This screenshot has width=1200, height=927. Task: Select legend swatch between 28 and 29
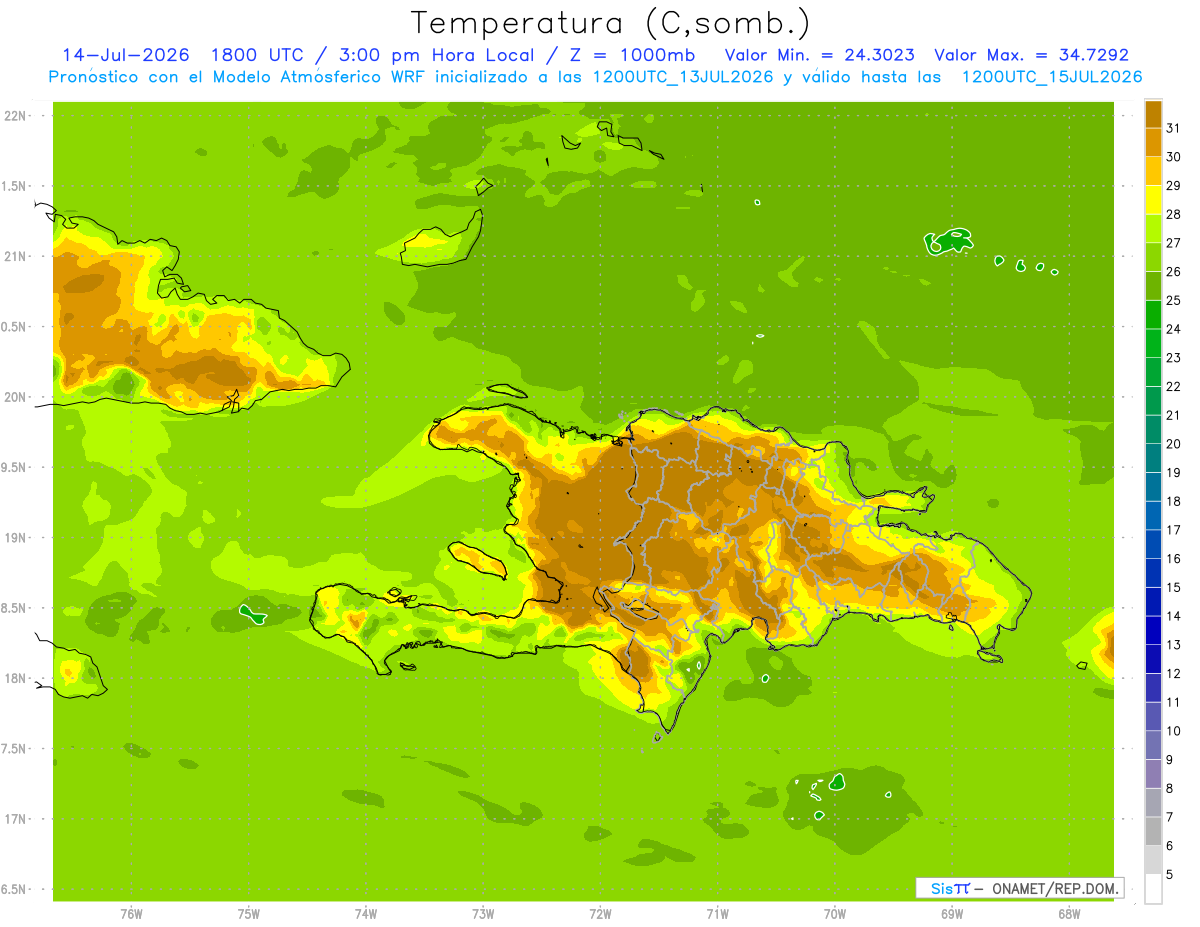coord(1153,200)
